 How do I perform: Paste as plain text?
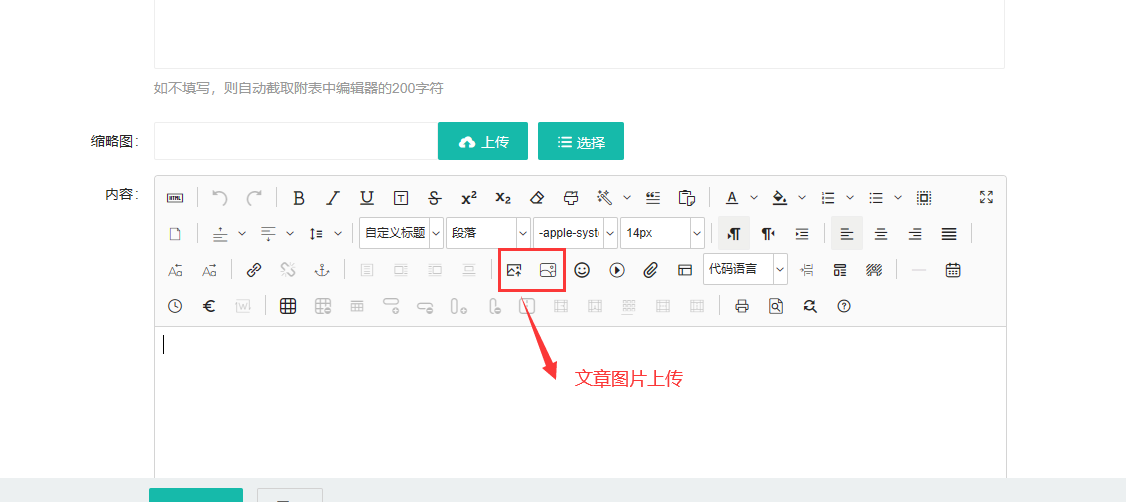pyautogui.click(x=687, y=197)
